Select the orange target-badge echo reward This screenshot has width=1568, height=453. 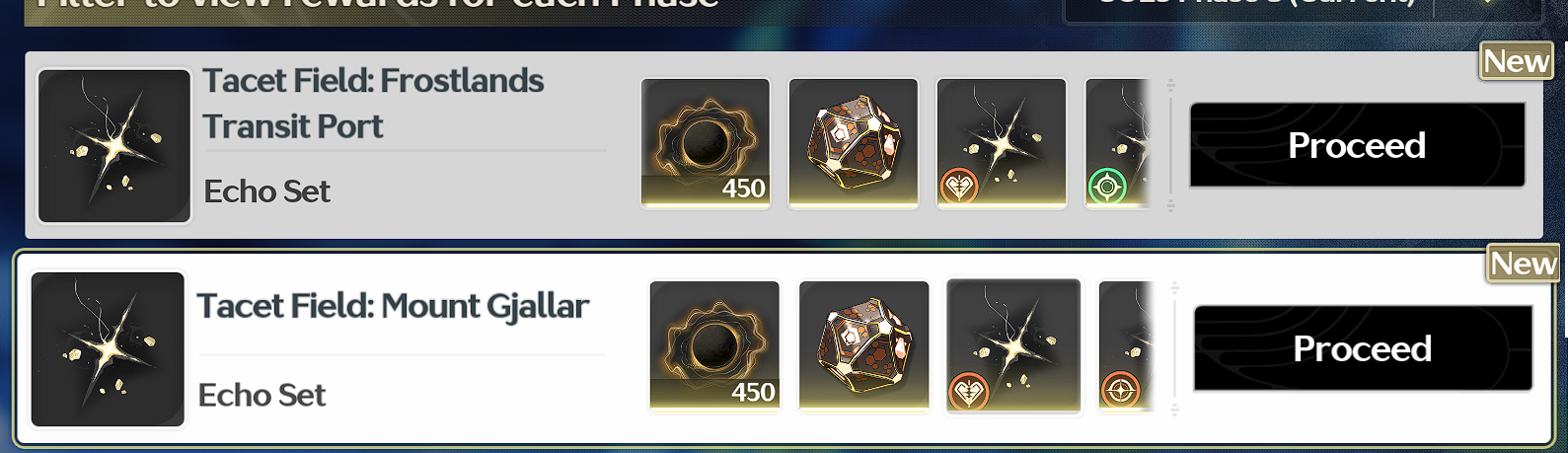(x=1126, y=345)
